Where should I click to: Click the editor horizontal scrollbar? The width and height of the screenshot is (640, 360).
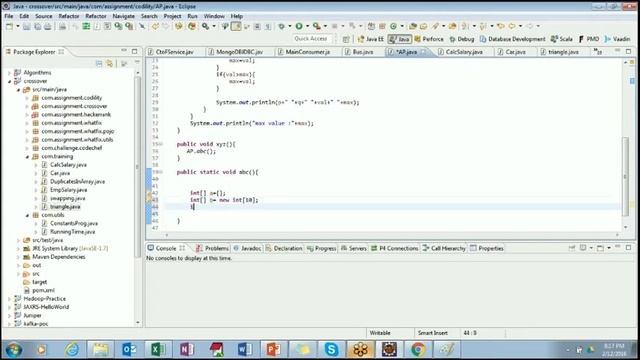pyautogui.click(x=392, y=235)
